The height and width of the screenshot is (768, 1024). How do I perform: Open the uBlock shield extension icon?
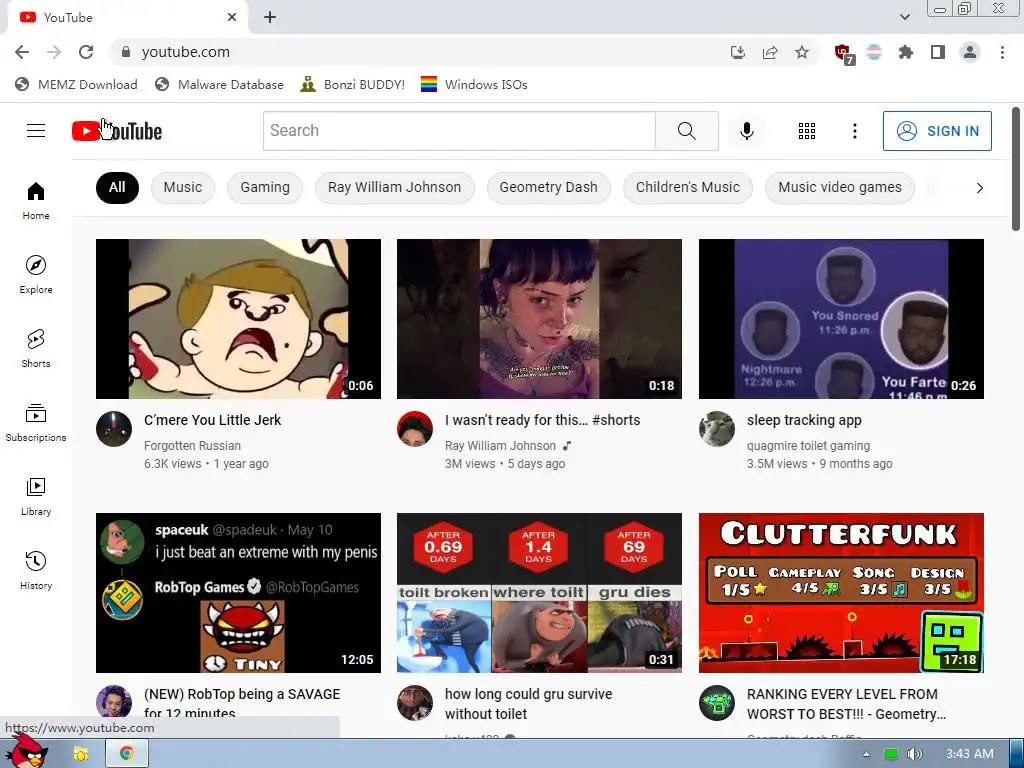tap(844, 54)
